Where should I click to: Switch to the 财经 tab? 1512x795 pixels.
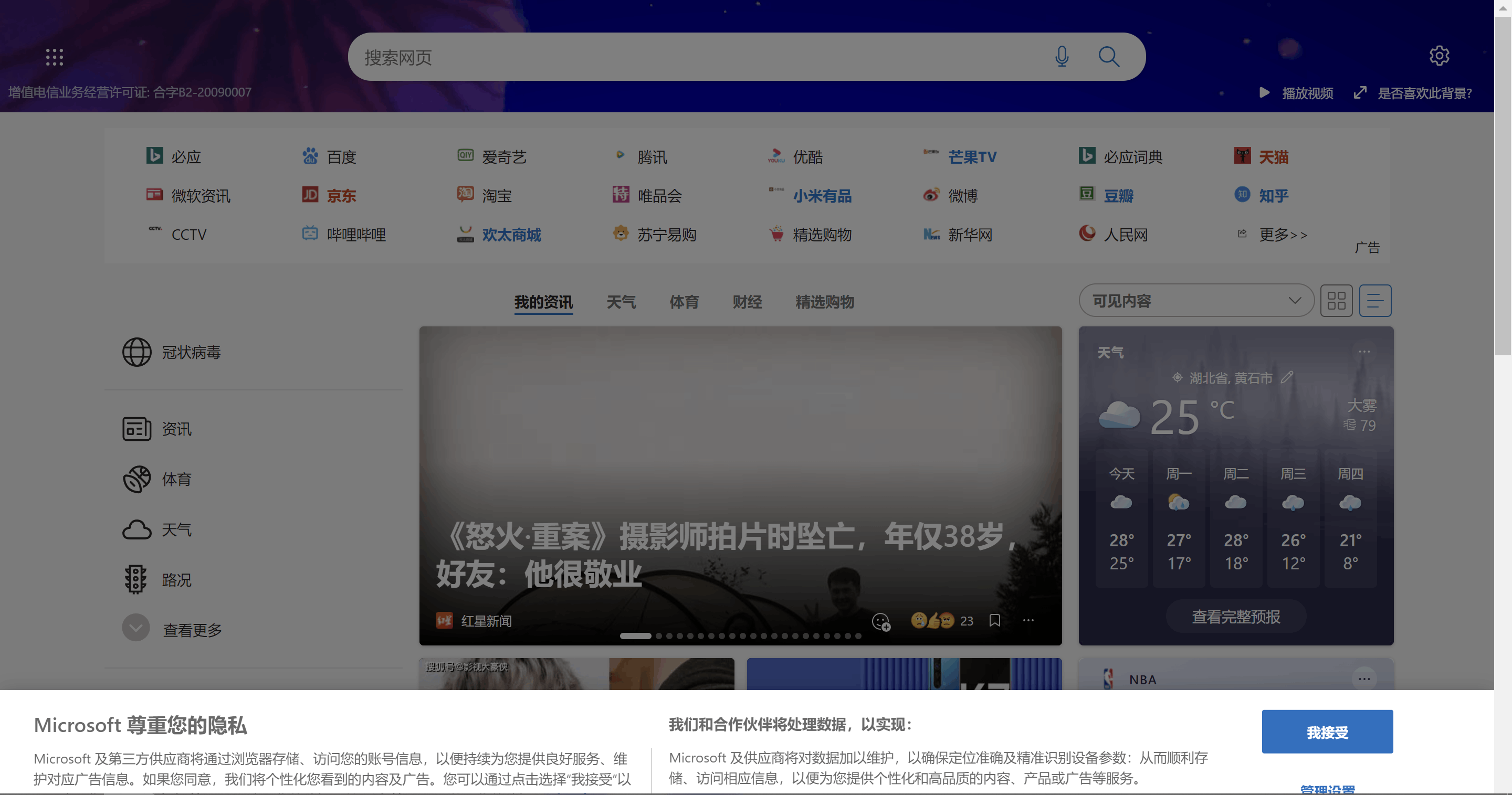coord(747,302)
